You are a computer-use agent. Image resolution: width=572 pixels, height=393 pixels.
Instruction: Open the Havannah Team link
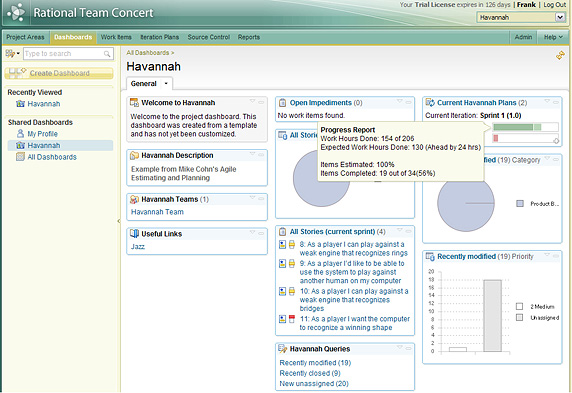pyautogui.click(x=157, y=212)
